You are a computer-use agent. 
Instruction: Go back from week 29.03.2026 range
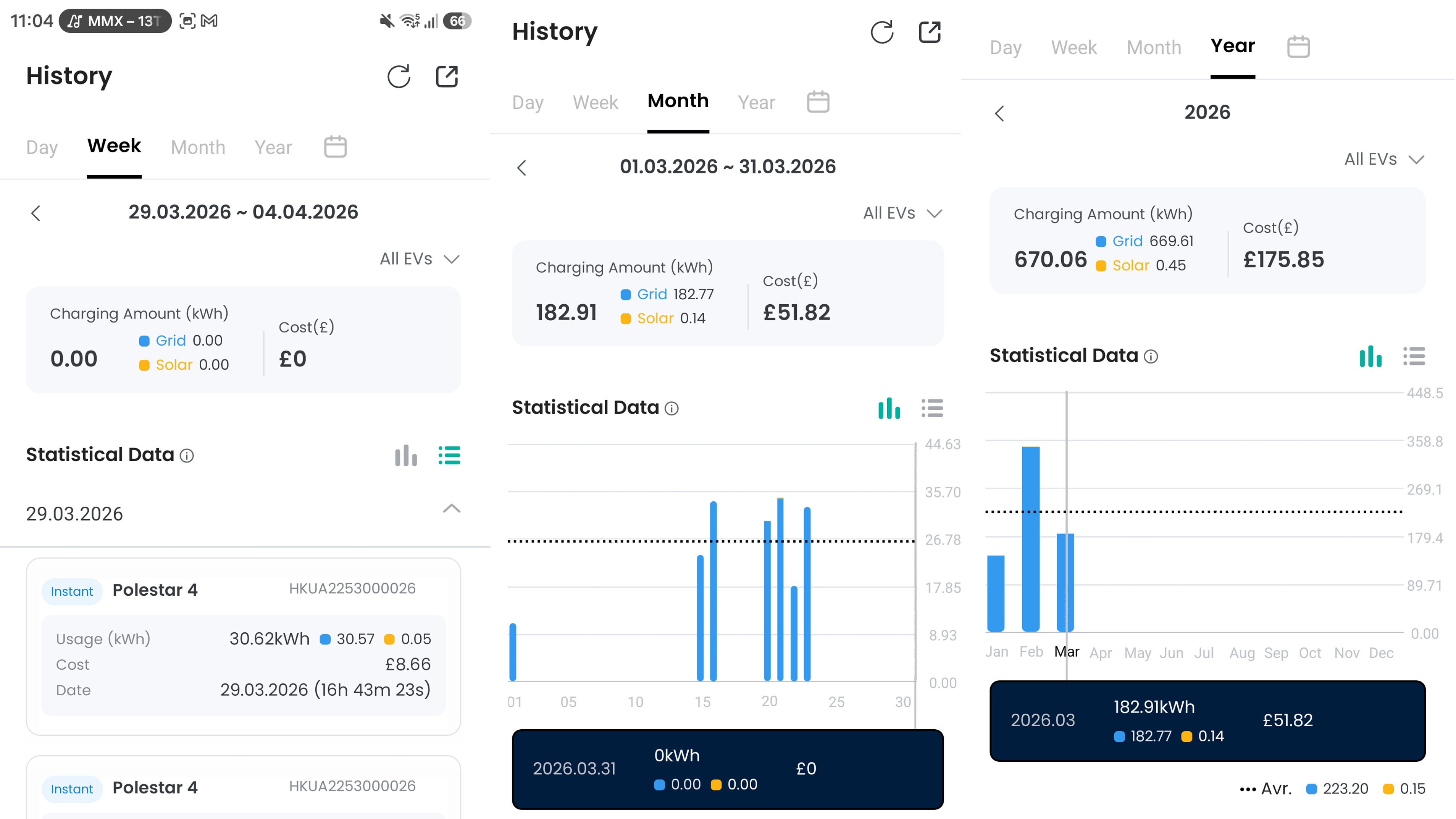36,213
